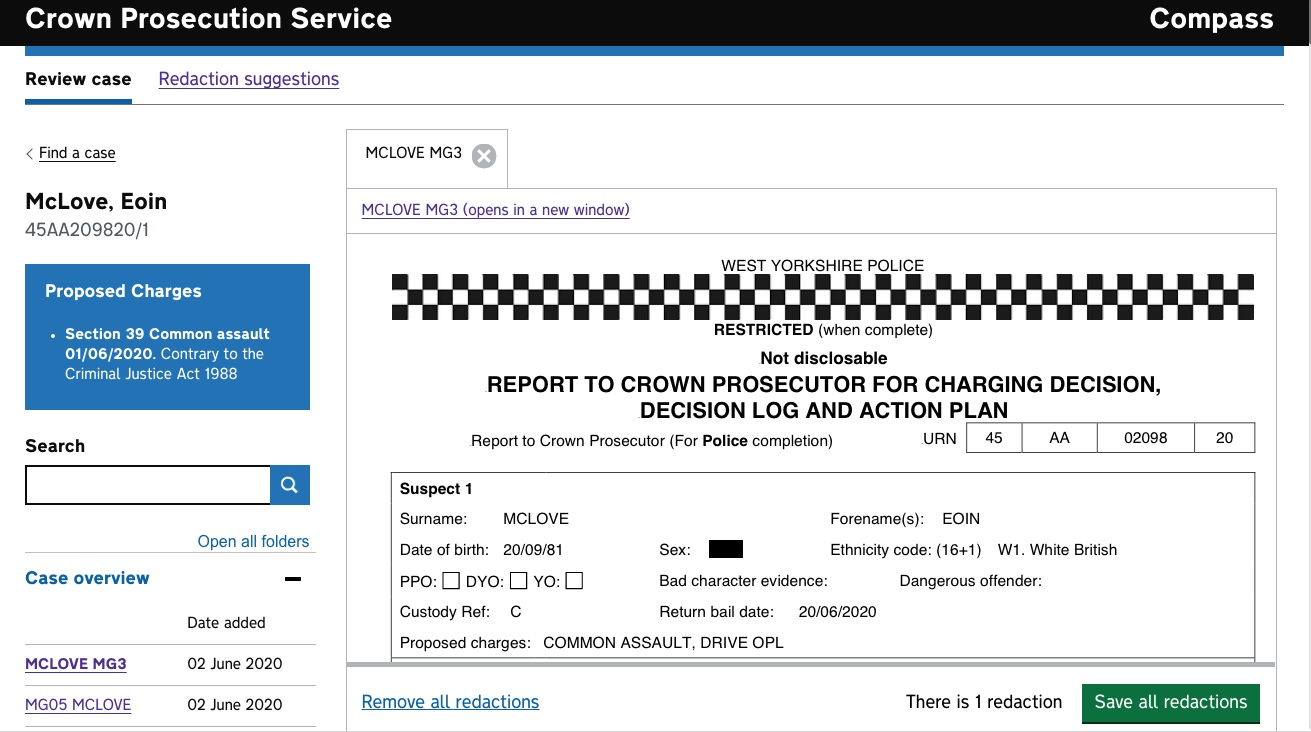
Task: Expand folders via Open all folders
Action: coord(253,541)
